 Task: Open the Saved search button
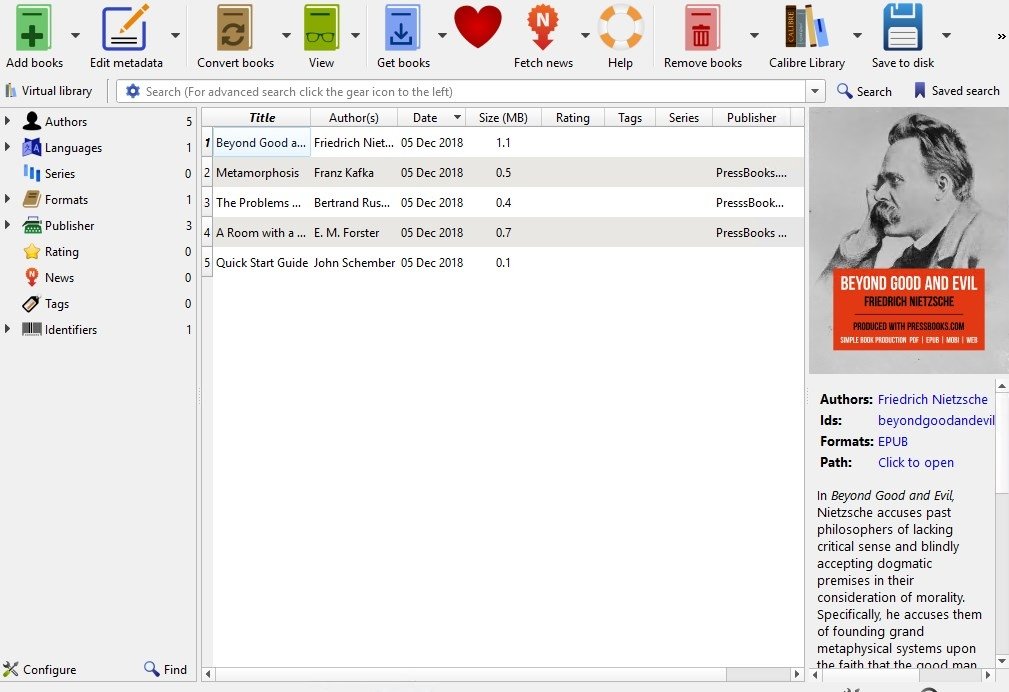(957, 91)
